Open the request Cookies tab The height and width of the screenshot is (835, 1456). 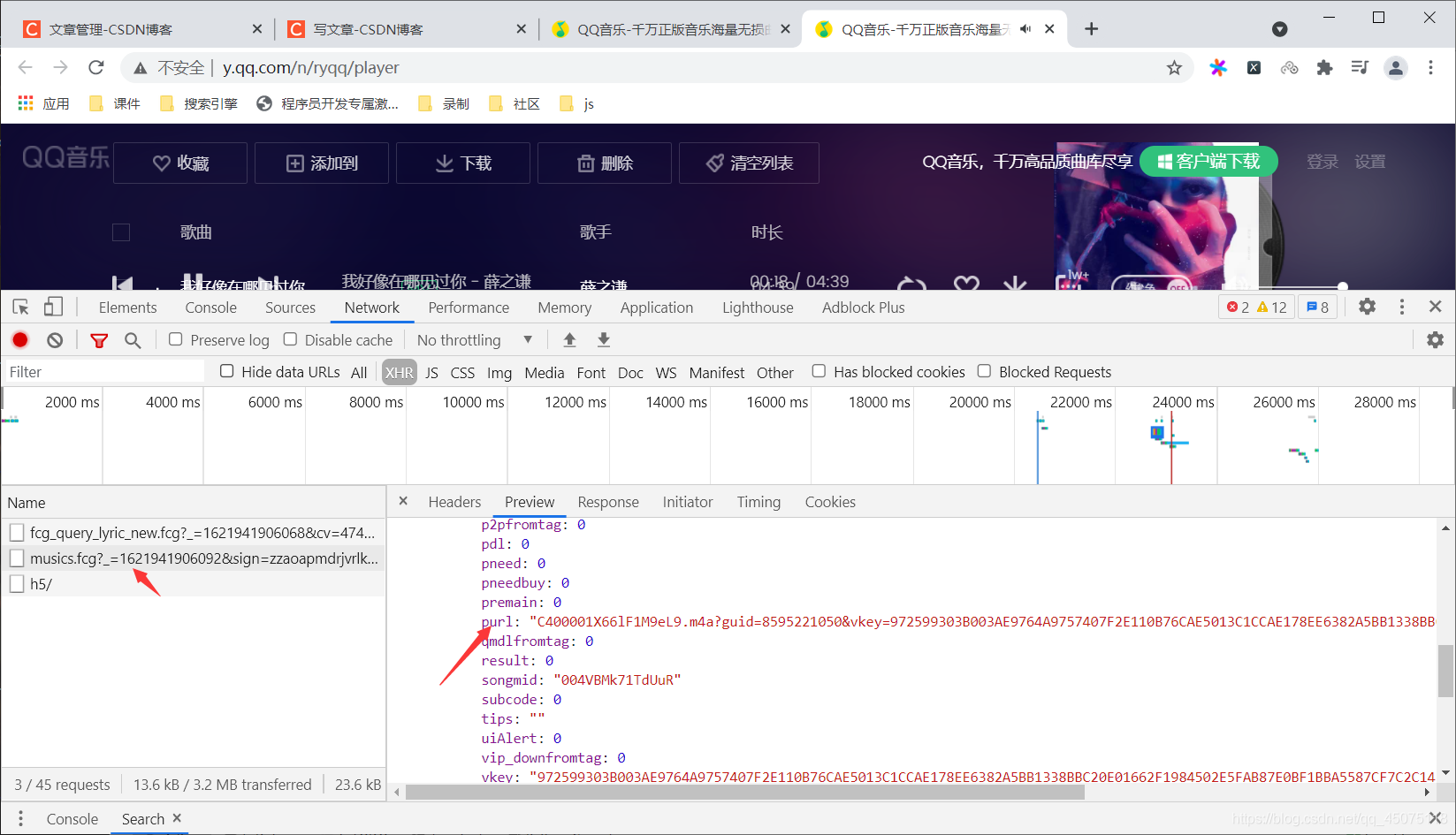(830, 502)
